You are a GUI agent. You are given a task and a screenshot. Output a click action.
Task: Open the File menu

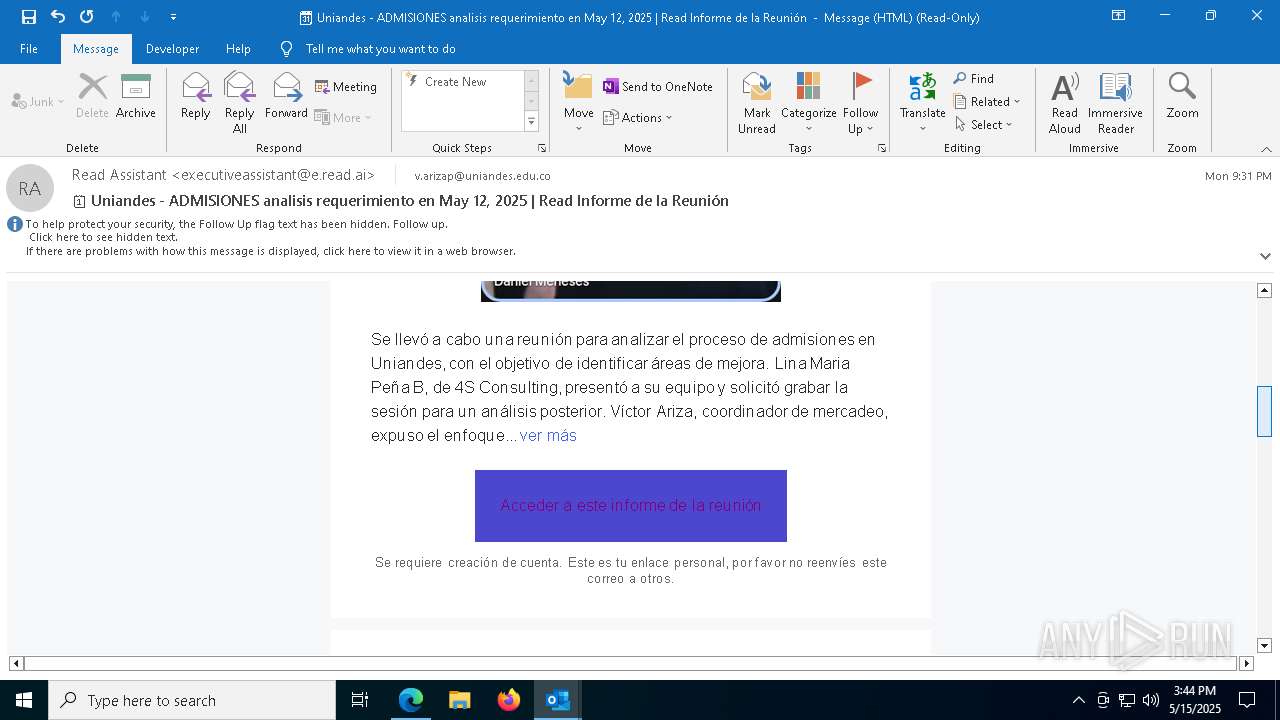pyautogui.click(x=29, y=49)
